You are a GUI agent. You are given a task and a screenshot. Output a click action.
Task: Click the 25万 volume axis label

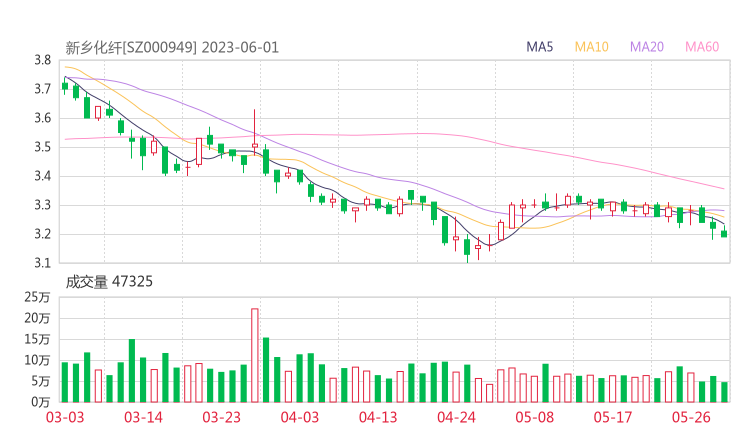coord(37,297)
